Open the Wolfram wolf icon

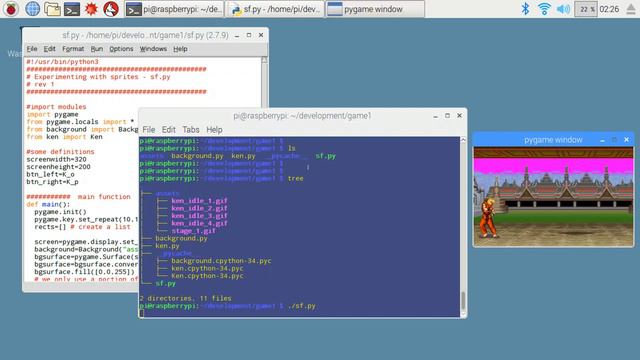pos(111,9)
